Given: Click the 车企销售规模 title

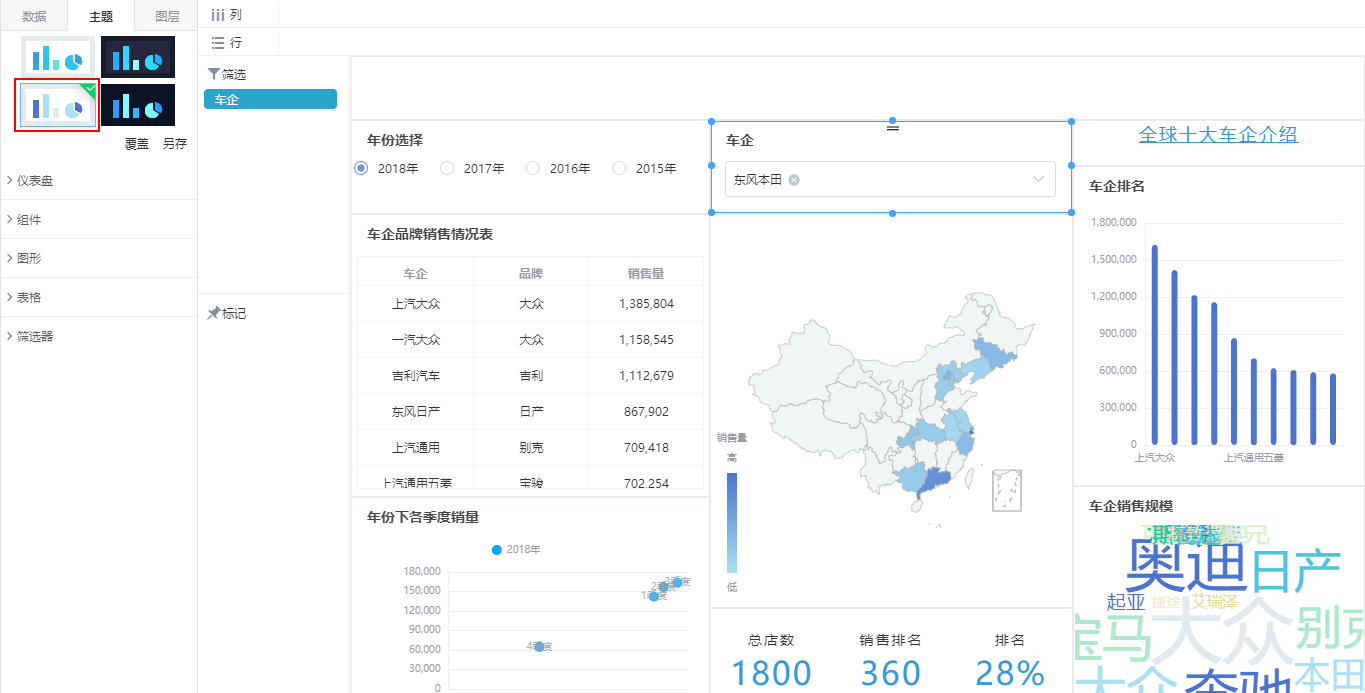Looking at the screenshot, I should point(1131,506).
